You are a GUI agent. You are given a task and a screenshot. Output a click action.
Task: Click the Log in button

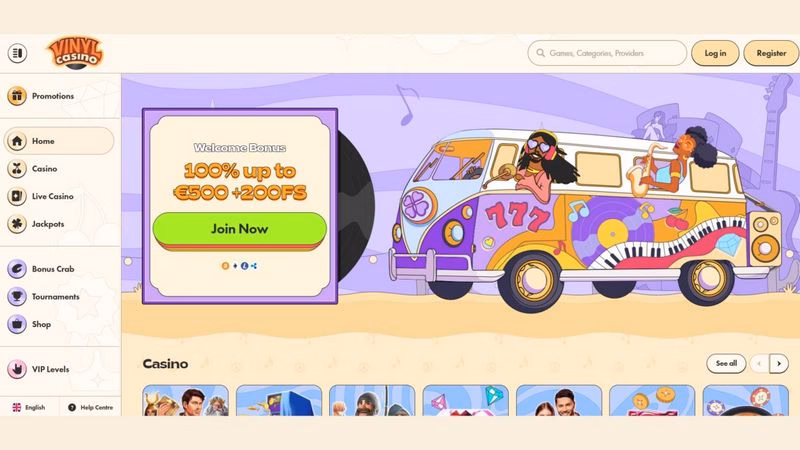[x=715, y=53]
